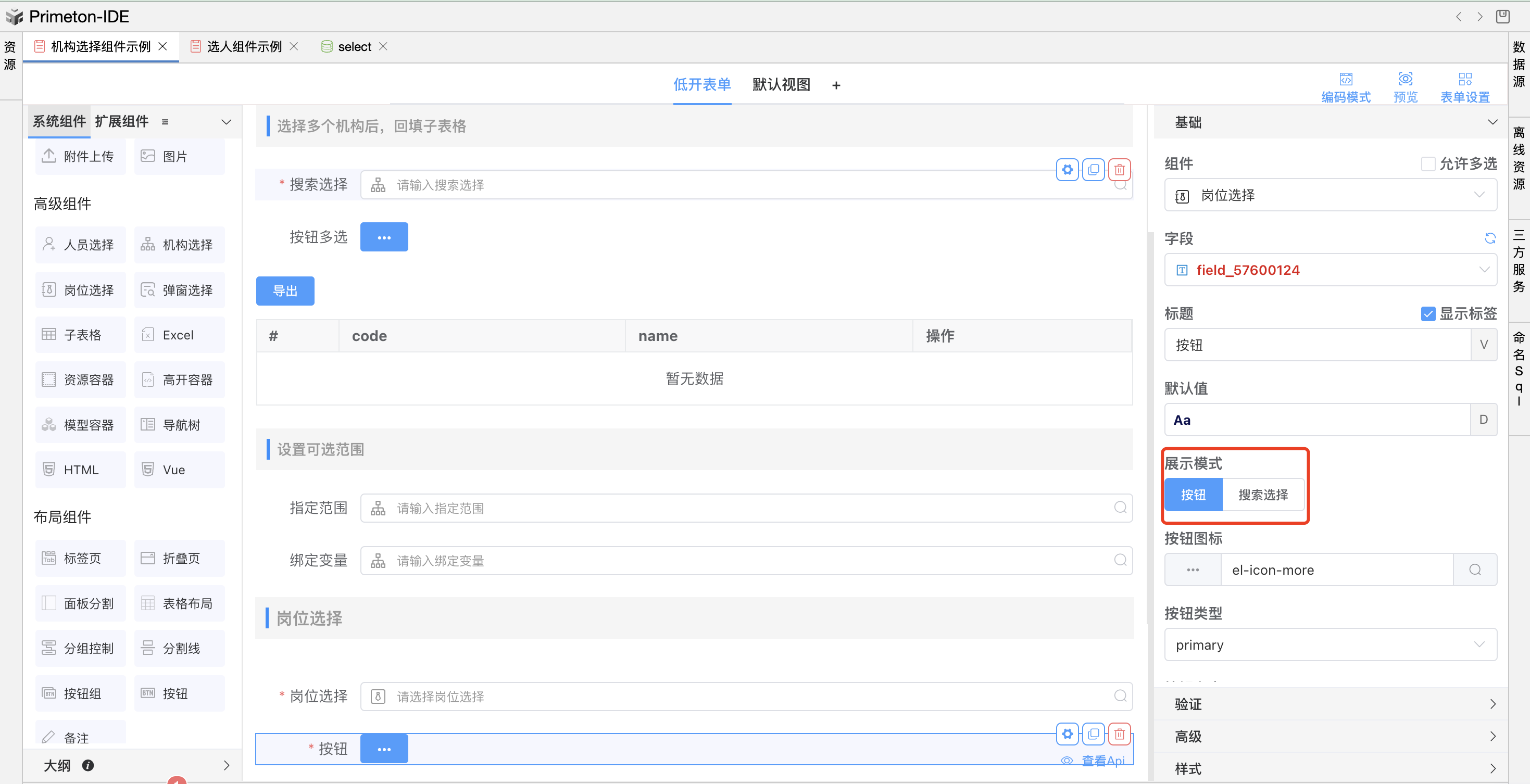Open the primary 按钮类型 dropdown
The width and height of the screenshot is (1530, 784).
pos(1330,645)
